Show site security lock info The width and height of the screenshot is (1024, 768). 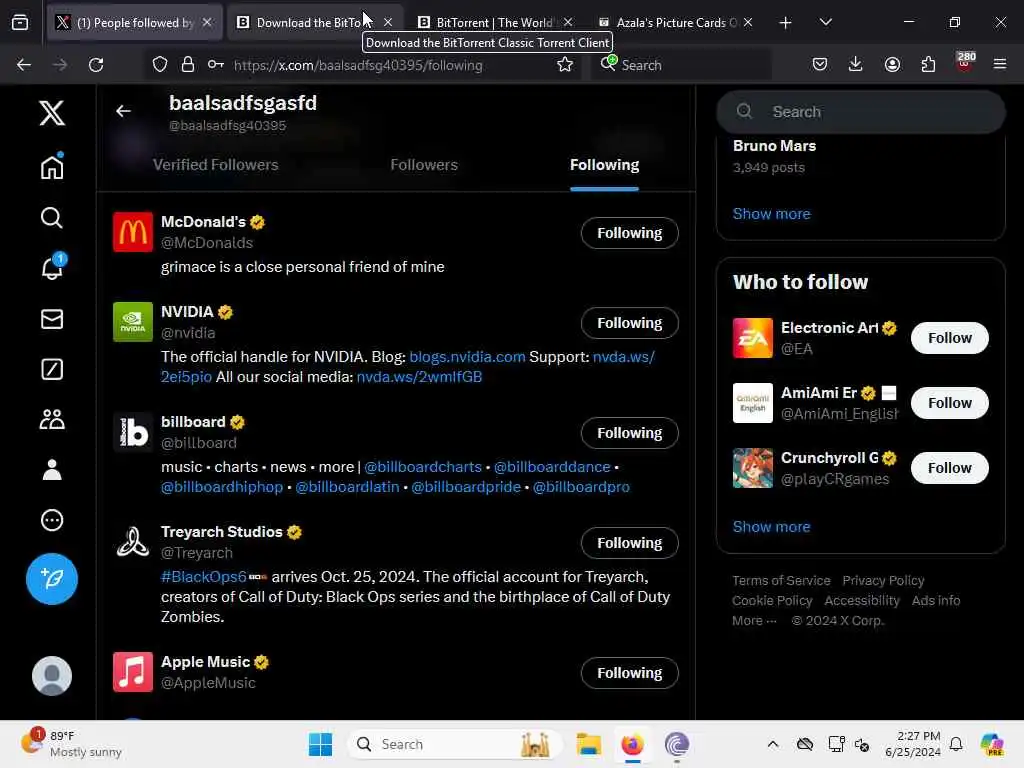coord(187,65)
